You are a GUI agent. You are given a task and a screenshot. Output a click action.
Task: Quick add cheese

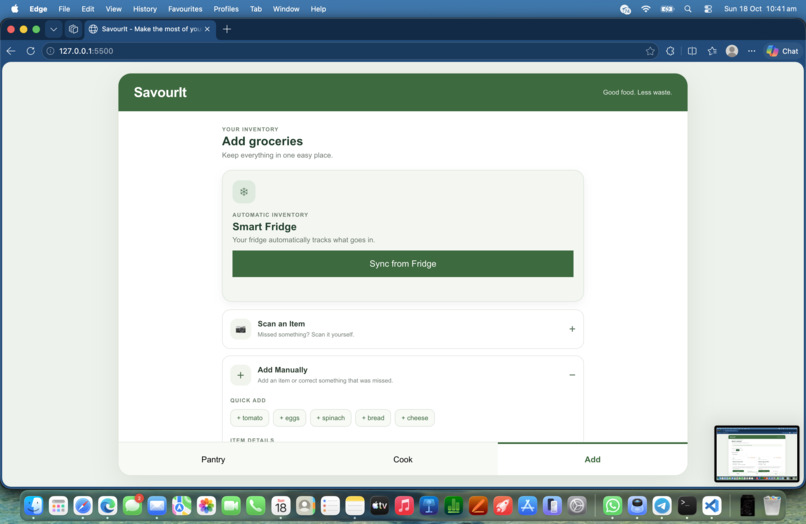pyautogui.click(x=415, y=418)
